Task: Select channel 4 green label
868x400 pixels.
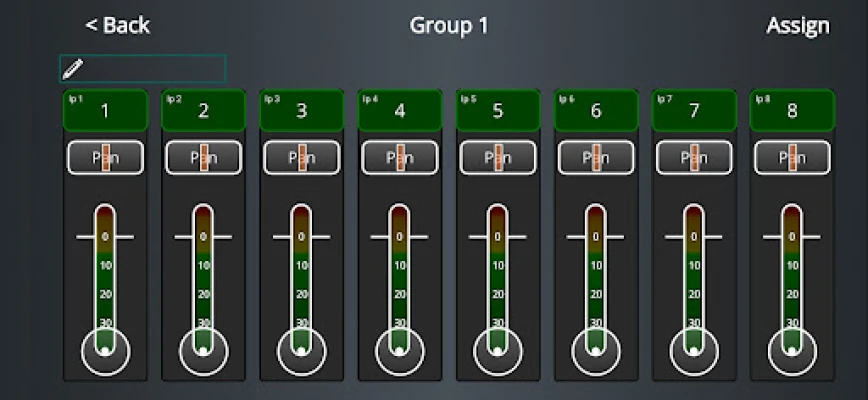Action: tap(399, 110)
